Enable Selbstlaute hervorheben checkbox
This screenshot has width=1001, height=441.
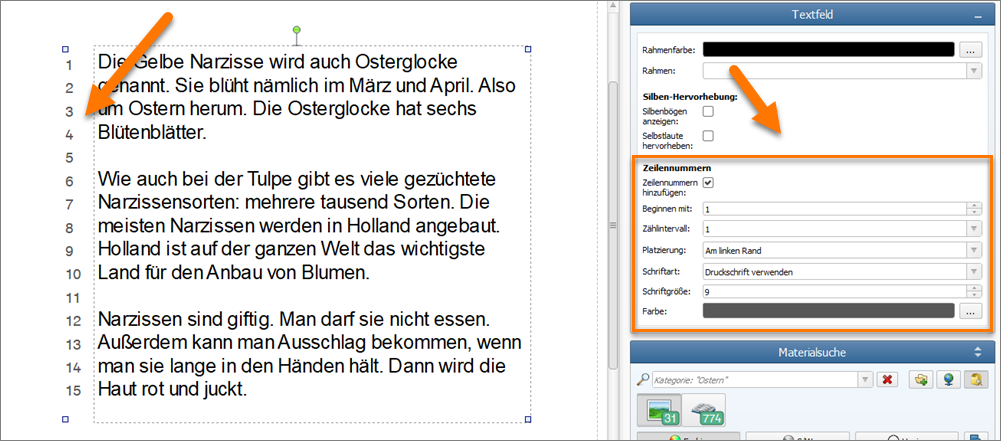709,136
